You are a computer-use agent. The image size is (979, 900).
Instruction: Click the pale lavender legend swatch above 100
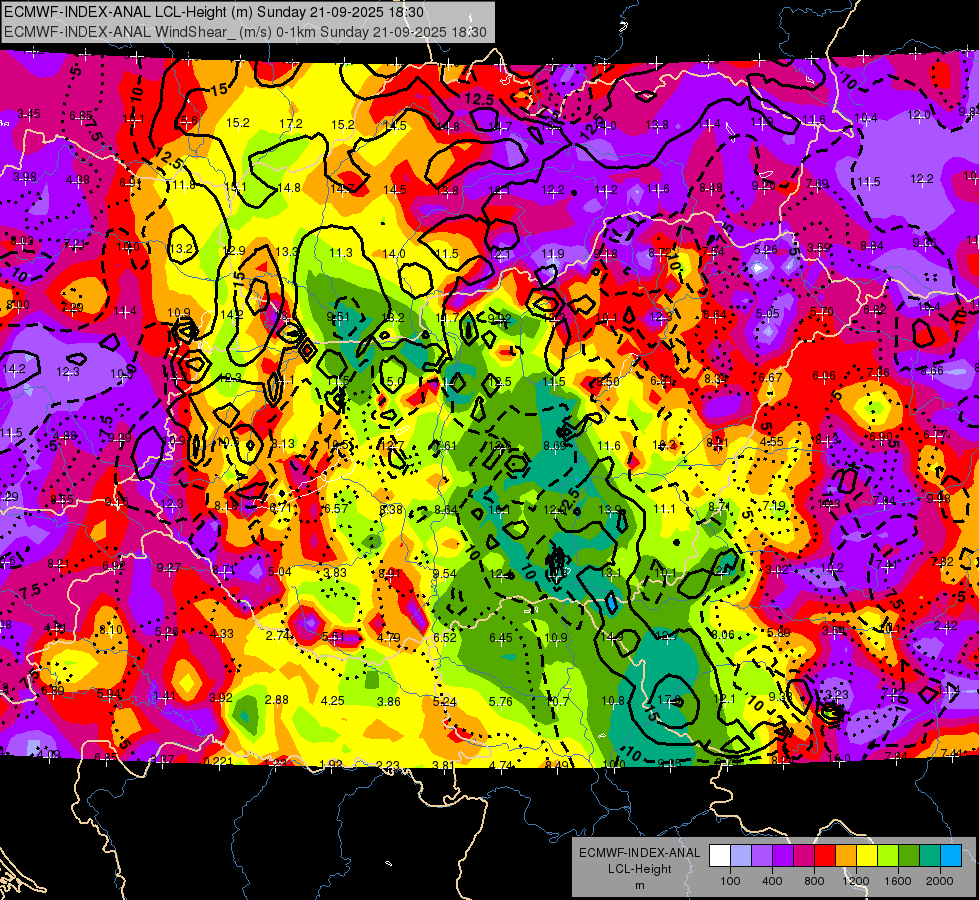pyautogui.click(x=741, y=855)
